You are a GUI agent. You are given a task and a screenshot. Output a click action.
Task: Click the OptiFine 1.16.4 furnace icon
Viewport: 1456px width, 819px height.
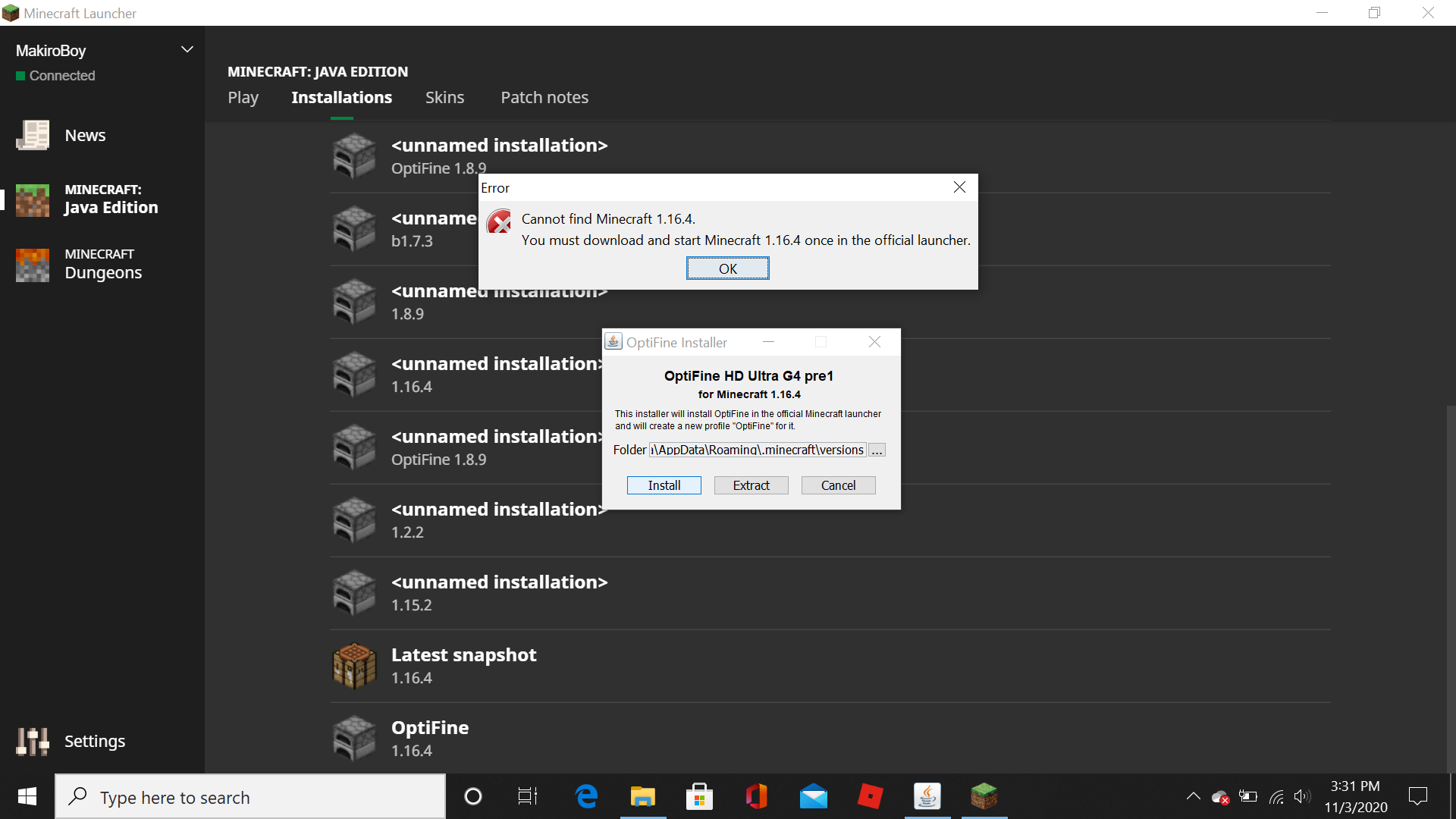[x=354, y=739]
